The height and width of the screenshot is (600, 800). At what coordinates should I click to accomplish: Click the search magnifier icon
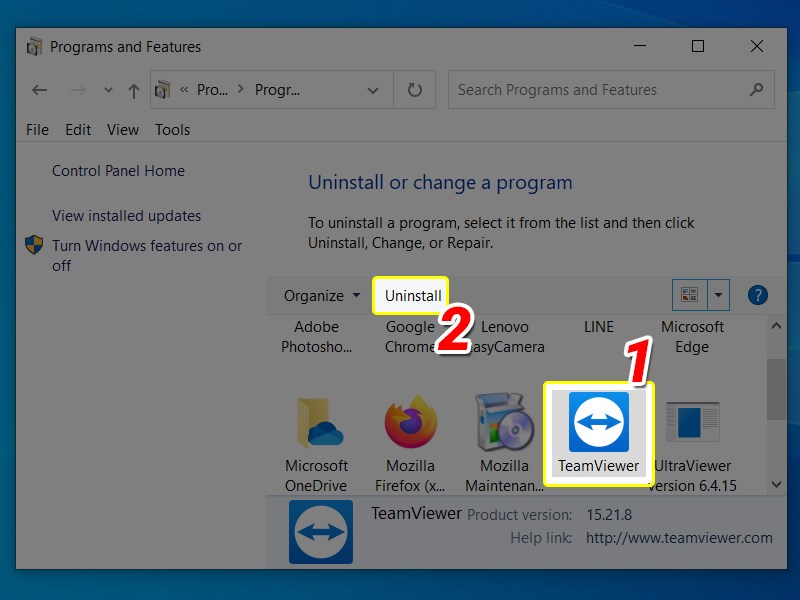(x=756, y=90)
